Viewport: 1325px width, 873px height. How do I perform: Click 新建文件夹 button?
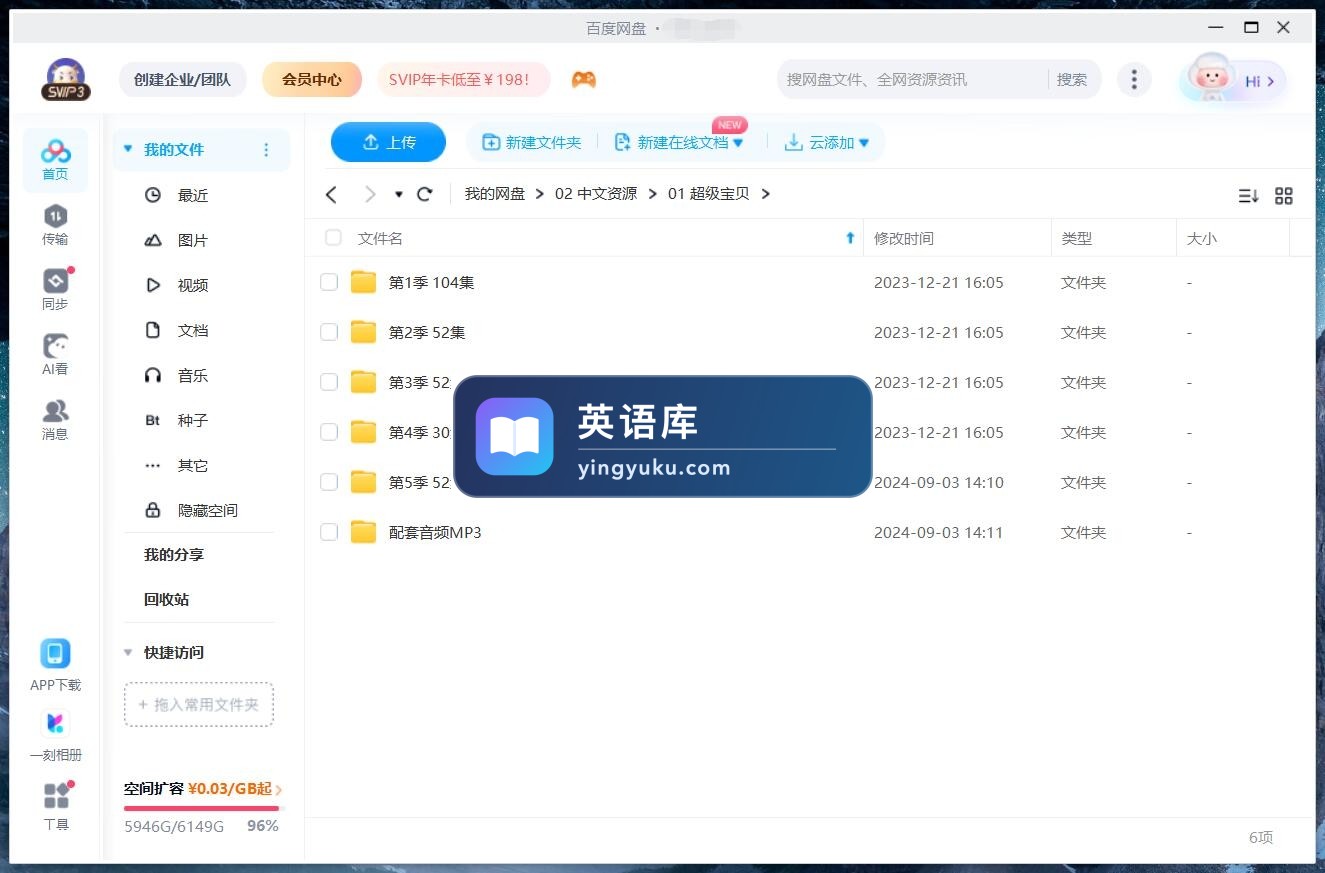click(x=532, y=143)
